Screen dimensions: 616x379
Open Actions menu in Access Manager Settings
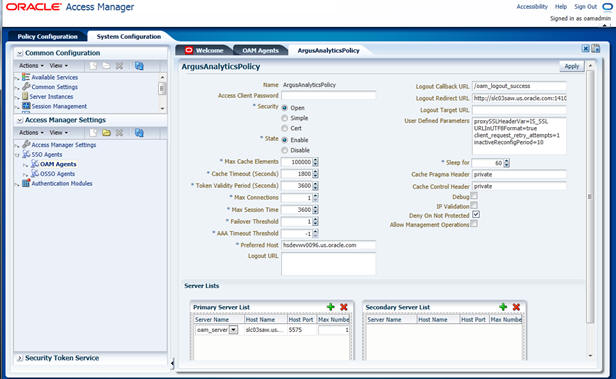[x=31, y=133]
